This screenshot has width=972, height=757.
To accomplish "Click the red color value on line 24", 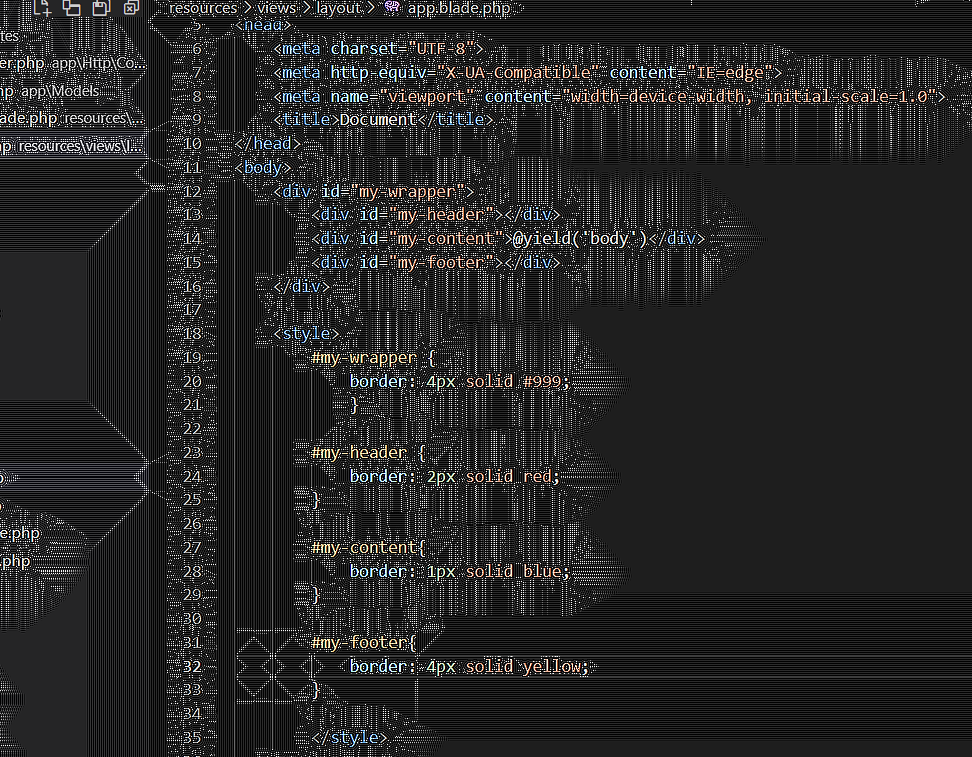I will pyautogui.click(x=537, y=476).
